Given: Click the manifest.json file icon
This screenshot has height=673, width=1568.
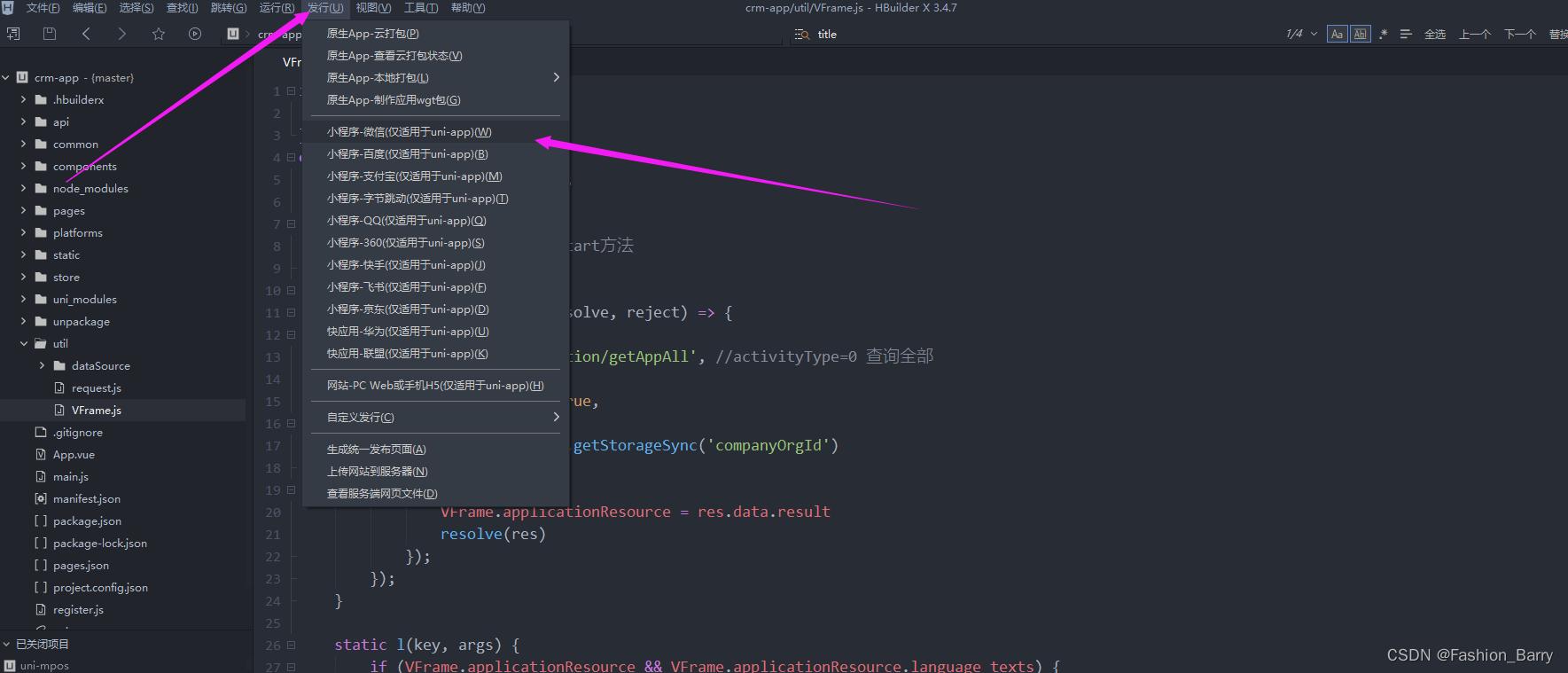Looking at the screenshot, I should coord(40,498).
